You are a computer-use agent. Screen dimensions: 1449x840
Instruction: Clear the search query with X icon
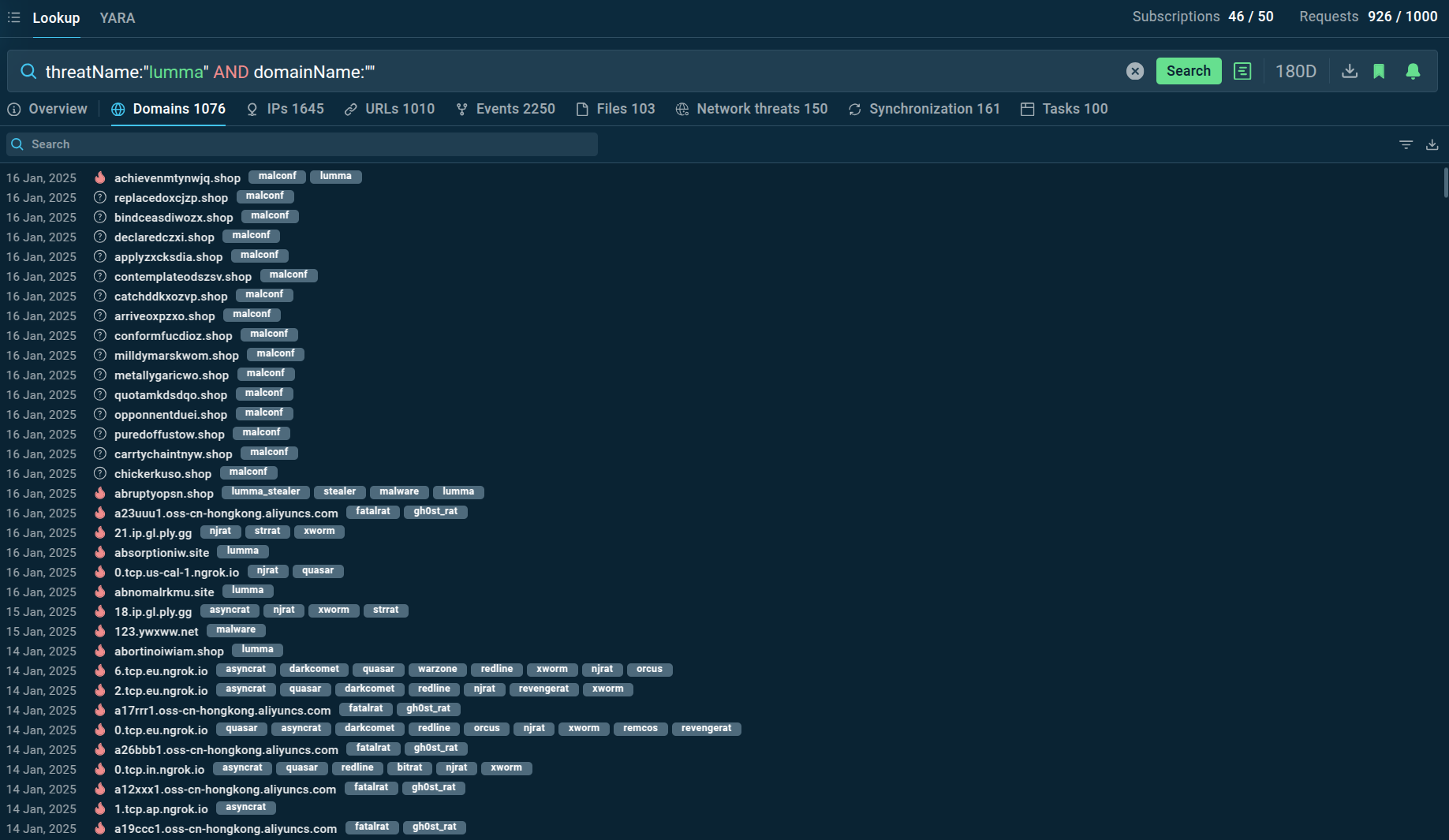1134,71
